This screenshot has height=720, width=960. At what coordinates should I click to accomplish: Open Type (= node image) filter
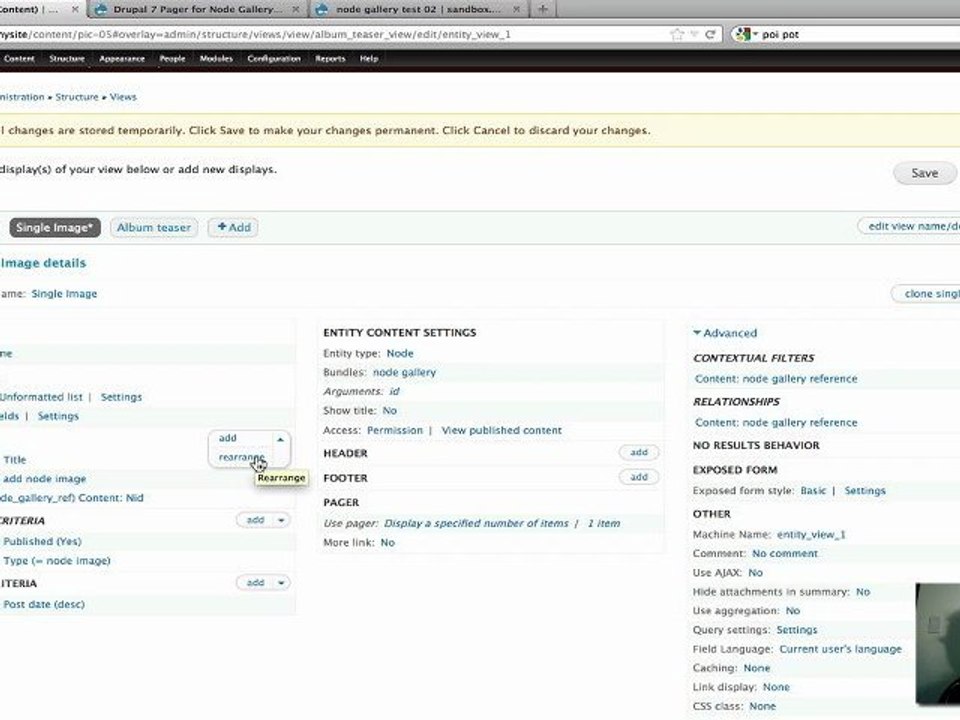coord(57,560)
